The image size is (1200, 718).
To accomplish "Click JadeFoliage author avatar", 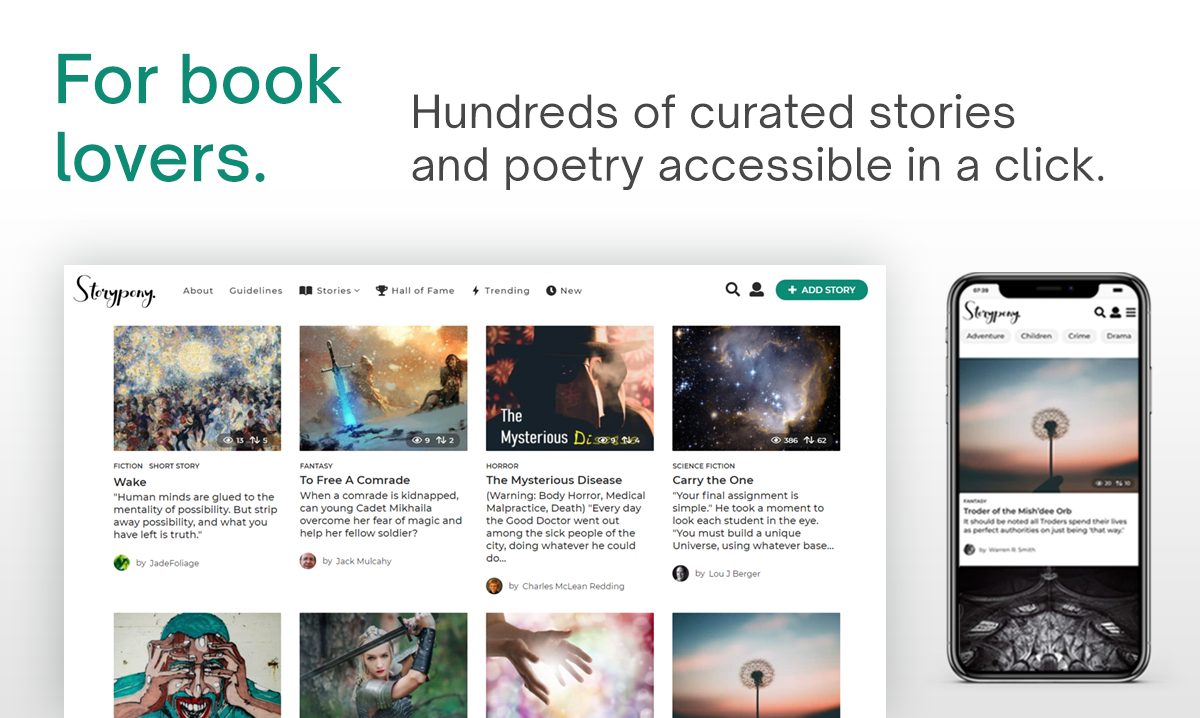I will click(122, 563).
